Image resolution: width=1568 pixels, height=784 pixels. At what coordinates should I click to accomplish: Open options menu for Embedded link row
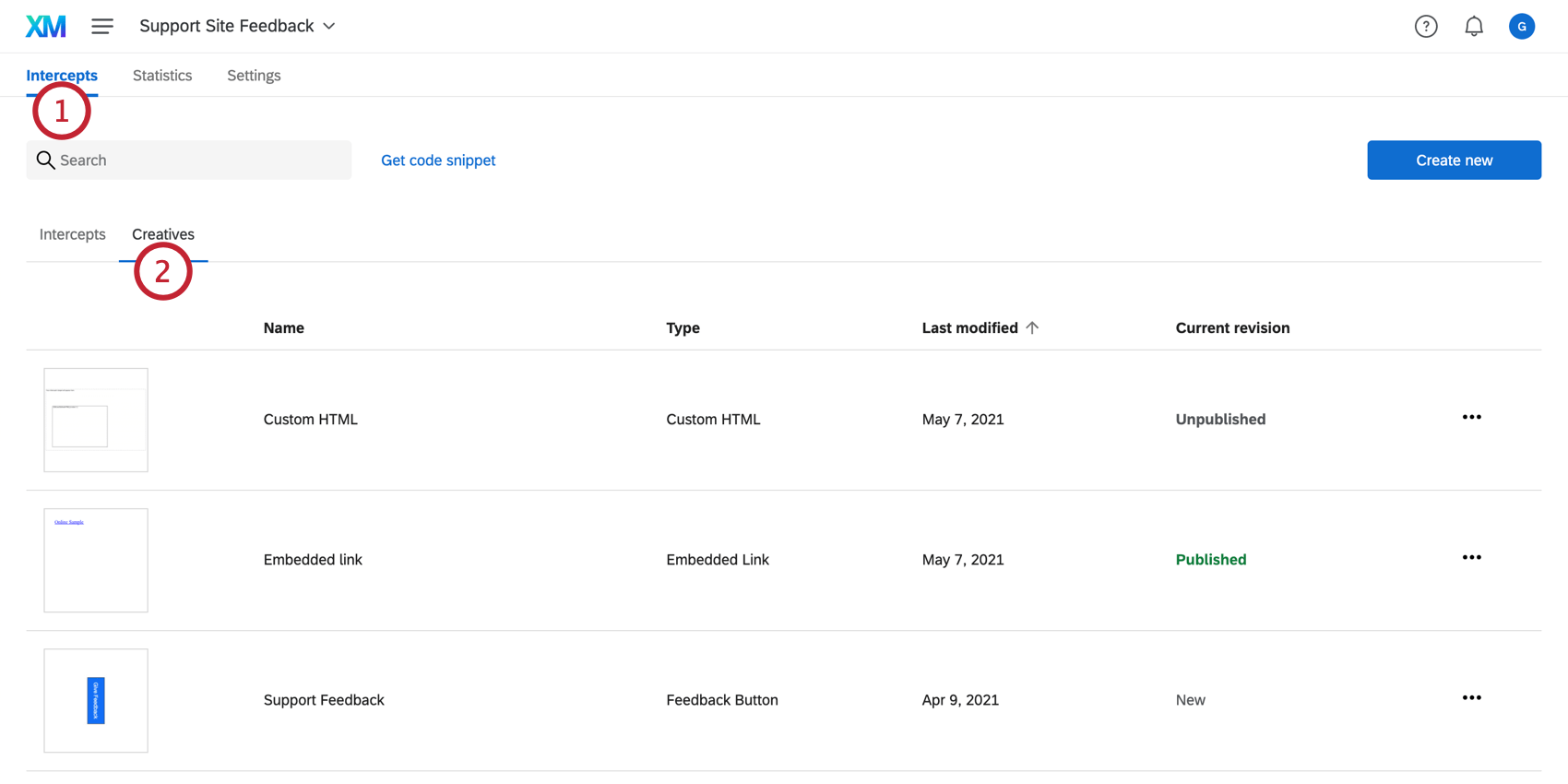click(x=1471, y=558)
